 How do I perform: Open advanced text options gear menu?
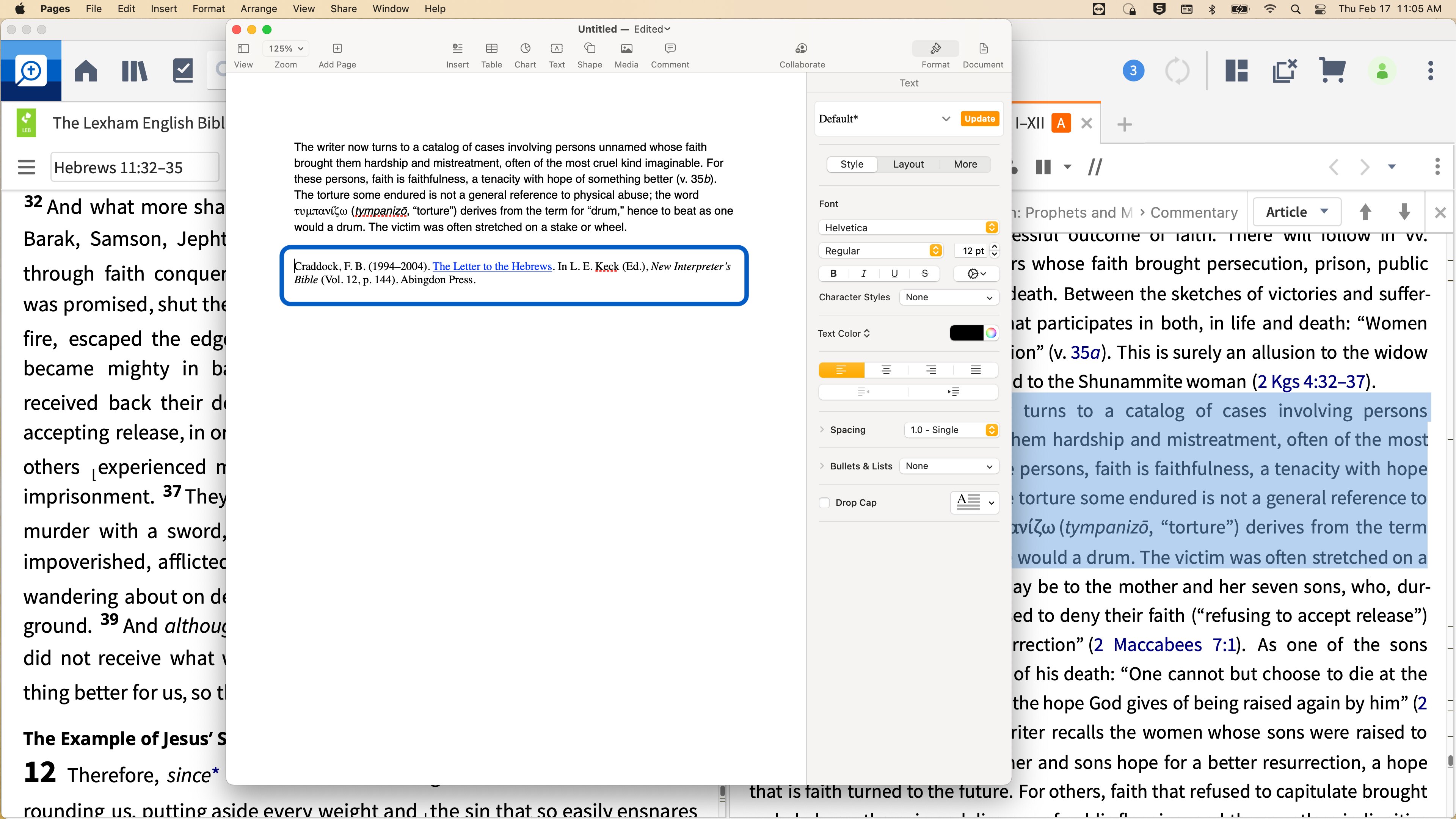976,273
